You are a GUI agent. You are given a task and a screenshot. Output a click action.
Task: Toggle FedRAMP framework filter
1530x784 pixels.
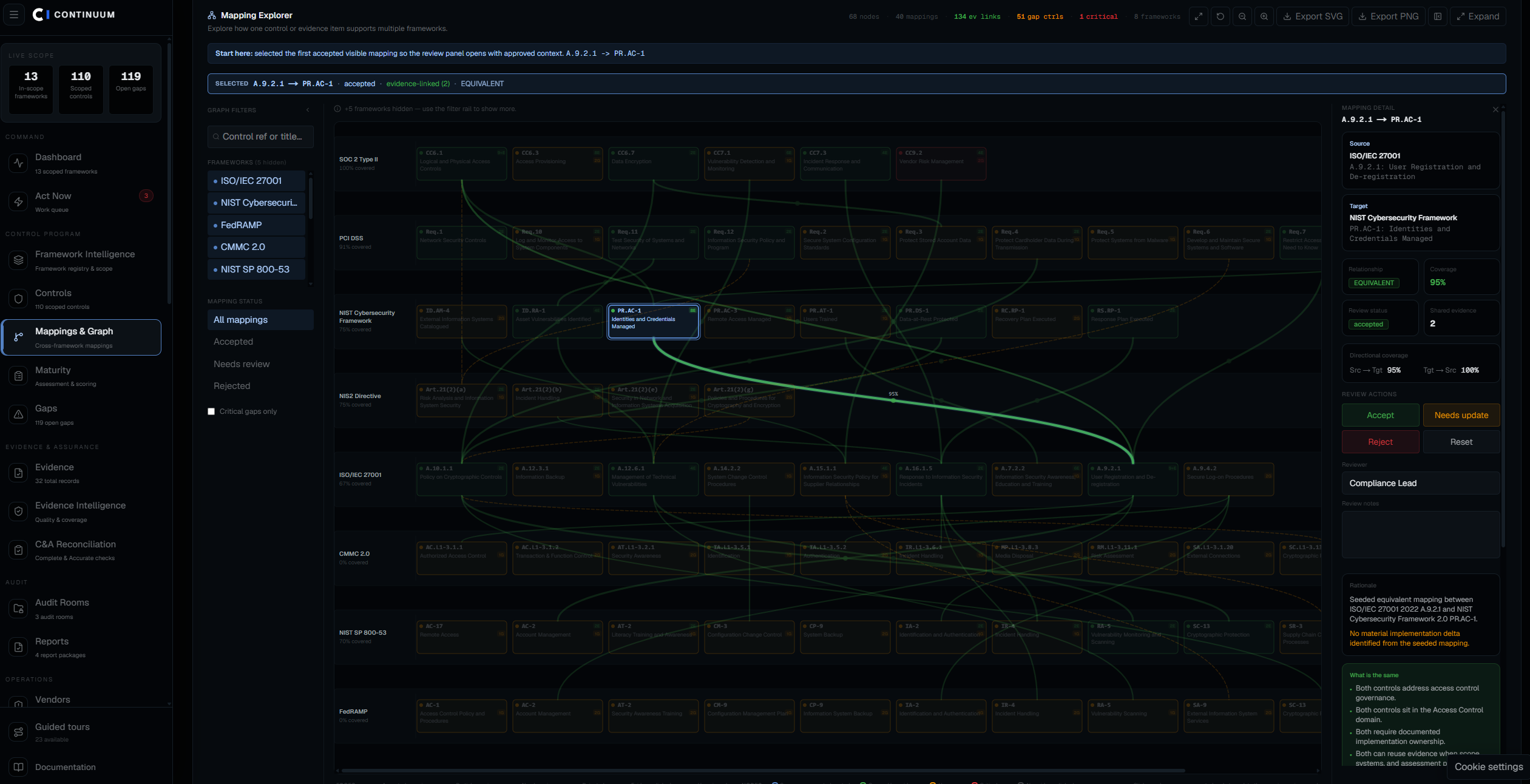pyautogui.click(x=256, y=225)
